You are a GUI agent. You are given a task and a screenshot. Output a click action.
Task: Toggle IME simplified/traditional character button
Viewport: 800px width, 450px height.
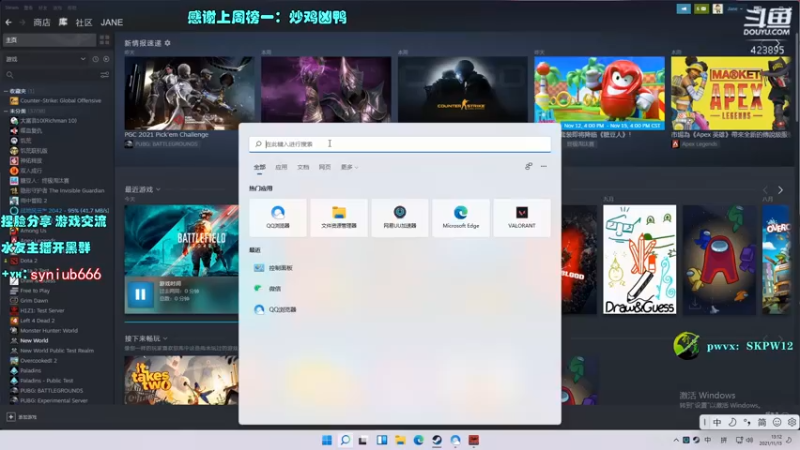(762, 422)
